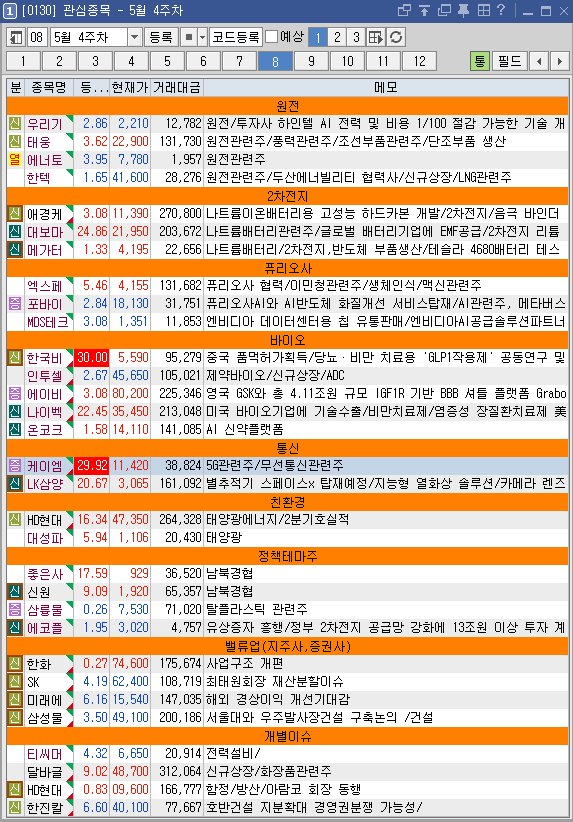Select the red 30.00 cell for 한국비
The image size is (573, 822).
click(92, 358)
